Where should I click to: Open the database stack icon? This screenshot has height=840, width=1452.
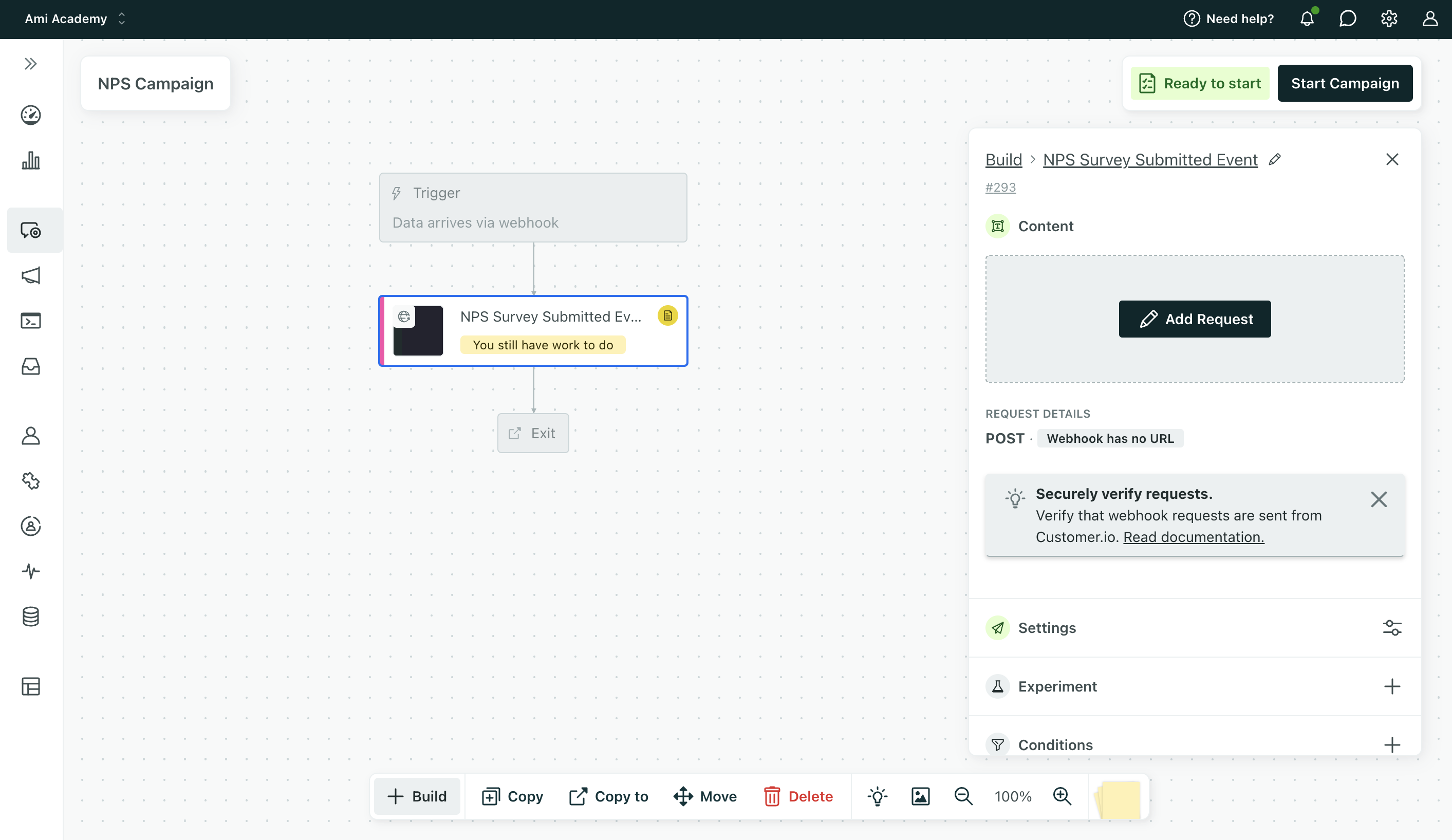(30, 617)
